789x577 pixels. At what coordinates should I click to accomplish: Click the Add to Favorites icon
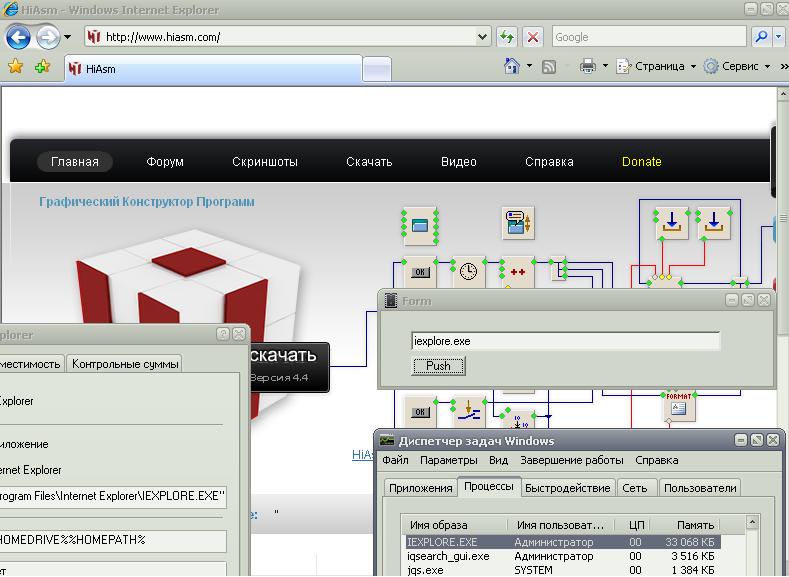coord(42,67)
